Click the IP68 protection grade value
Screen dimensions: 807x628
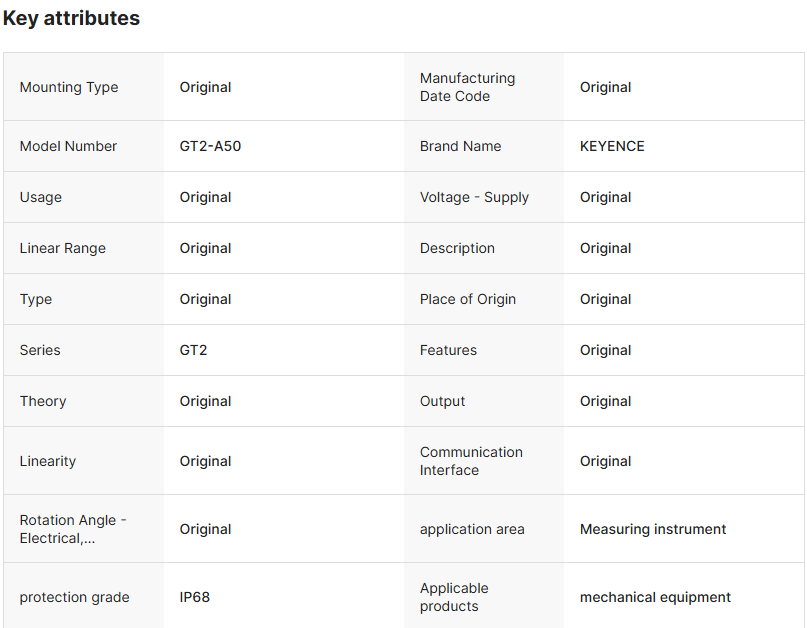[195, 597]
